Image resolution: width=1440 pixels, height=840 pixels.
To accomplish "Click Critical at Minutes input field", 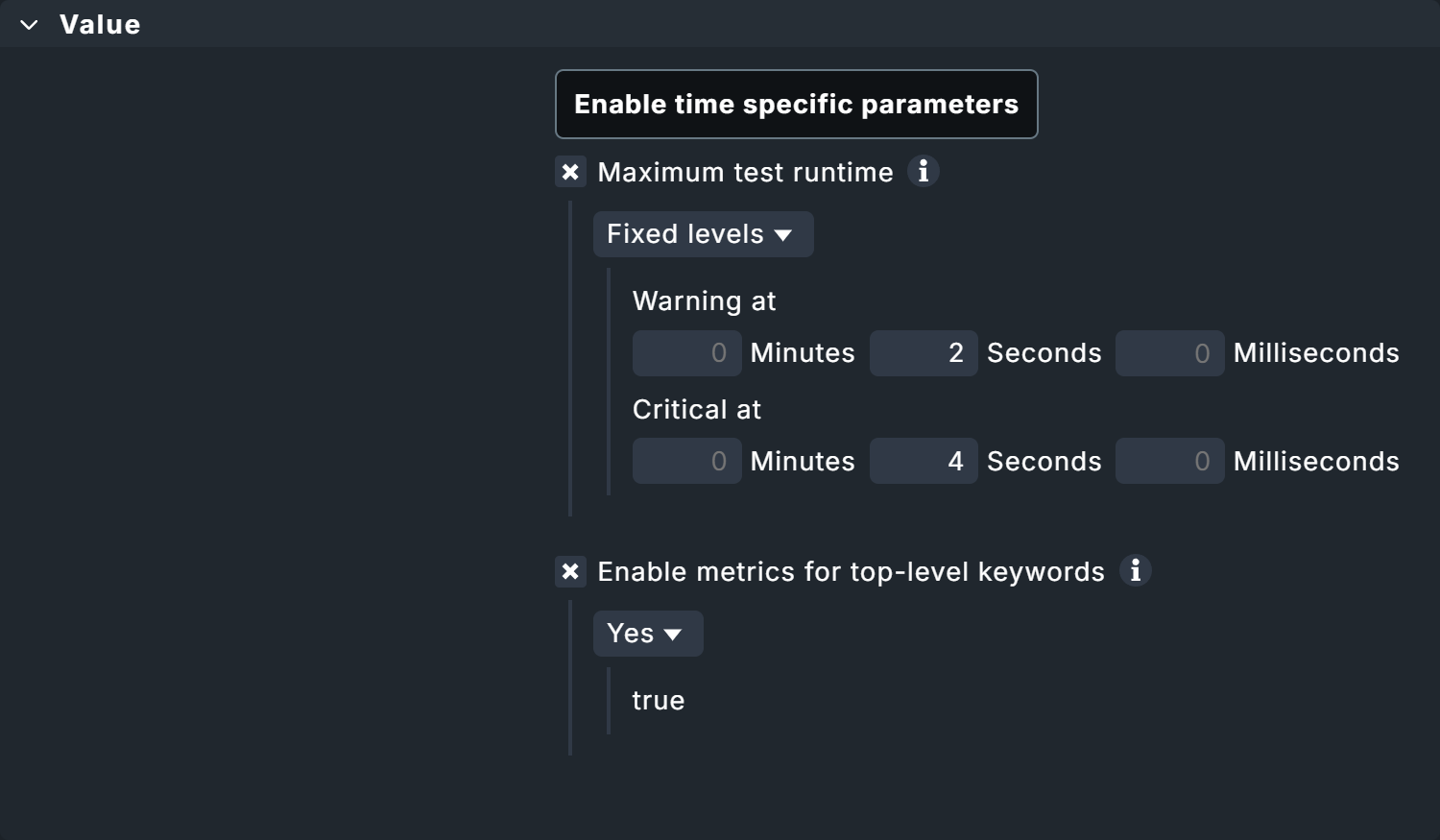I will point(686,462).
